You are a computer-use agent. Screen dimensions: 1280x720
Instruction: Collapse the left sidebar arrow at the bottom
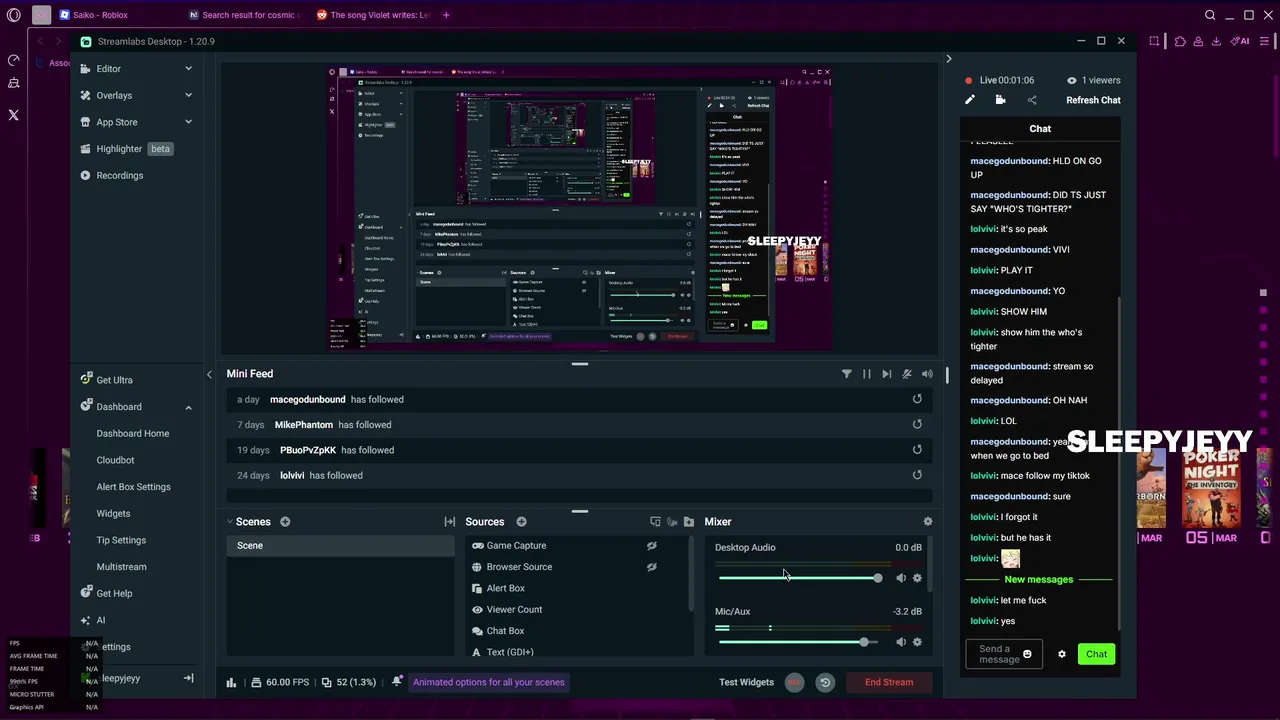click(188, 678)
